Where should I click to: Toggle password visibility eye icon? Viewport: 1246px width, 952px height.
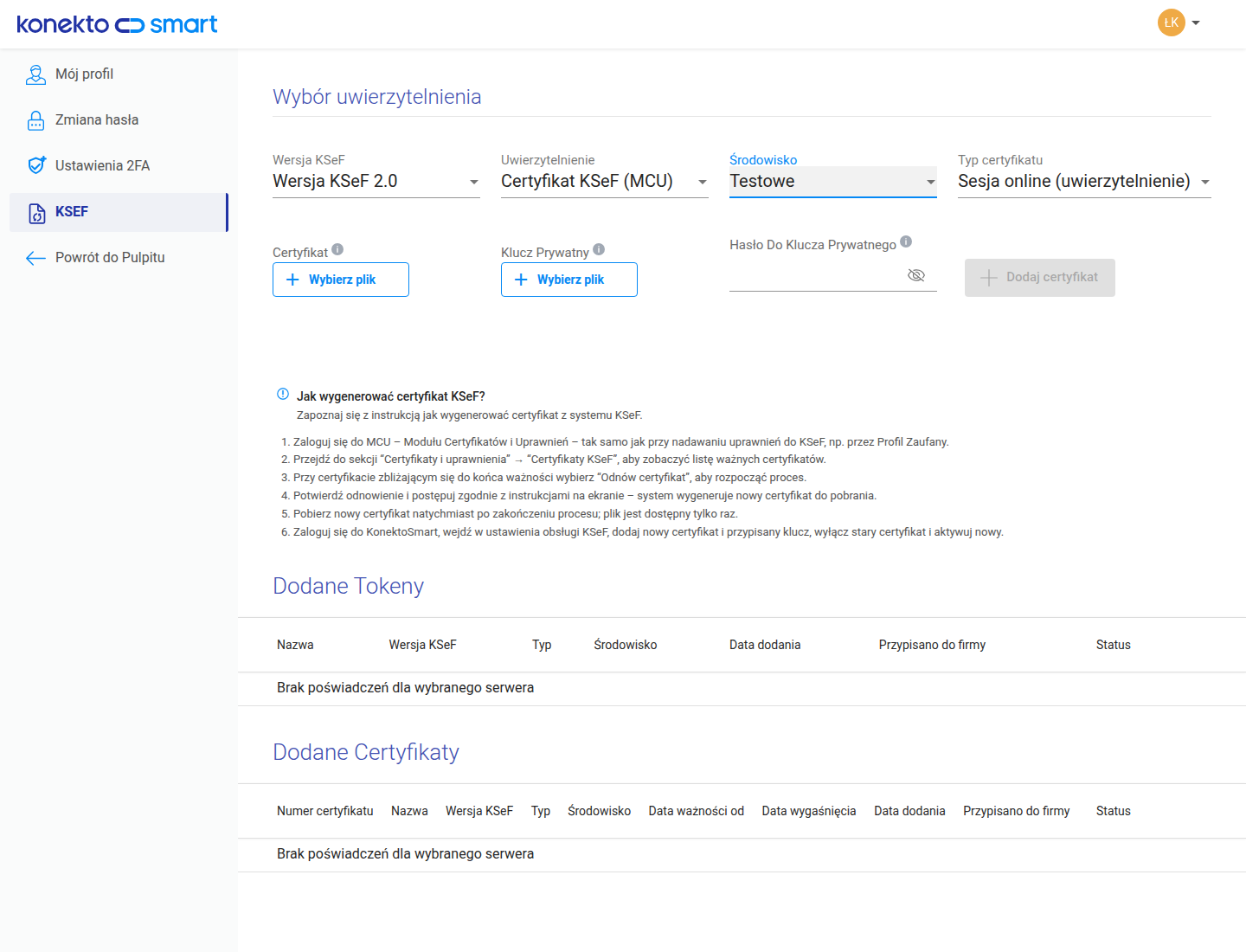click(916, 275)
